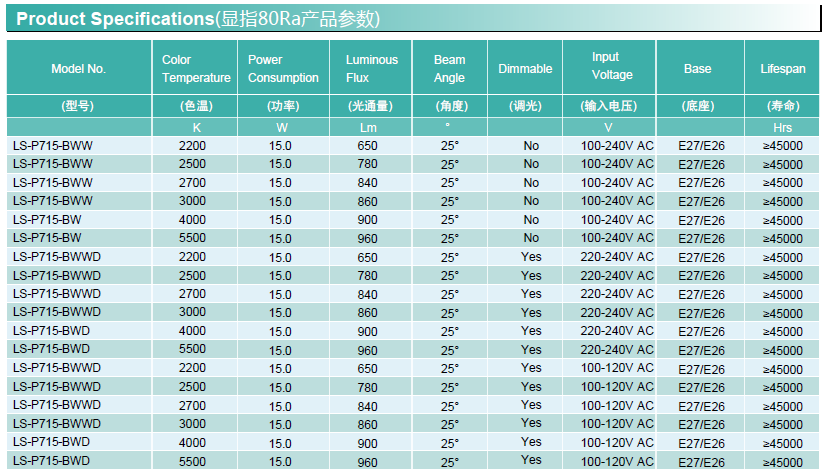Select the Model No. column header
This screenshot has height=475, width=827.
[x=78, y=69]
